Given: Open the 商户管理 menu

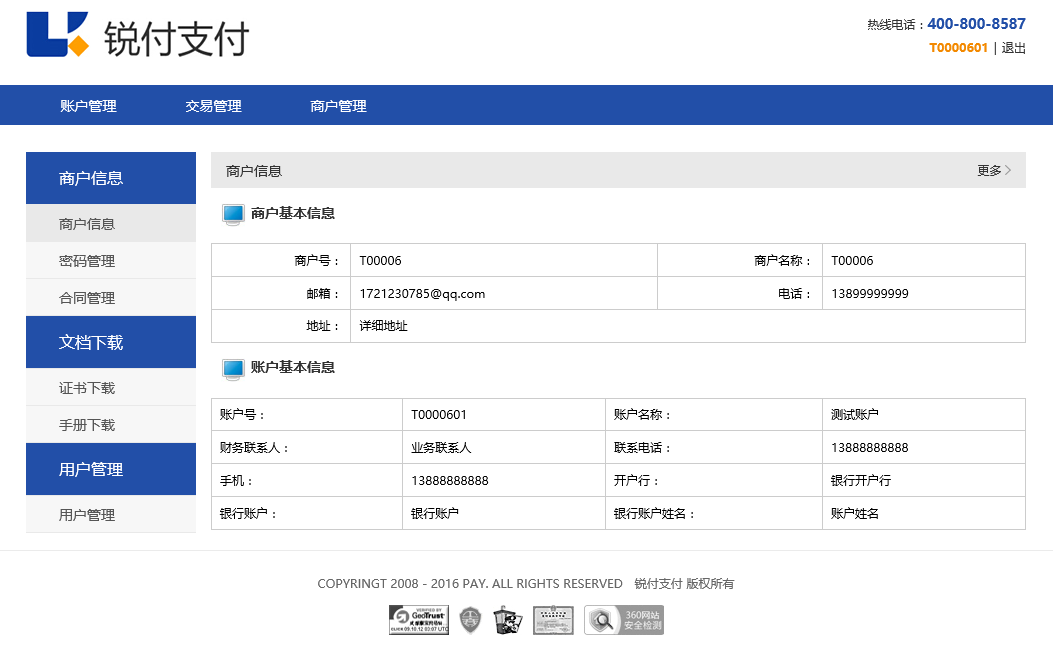Looking at the screenshot, I should pos(337,104).
